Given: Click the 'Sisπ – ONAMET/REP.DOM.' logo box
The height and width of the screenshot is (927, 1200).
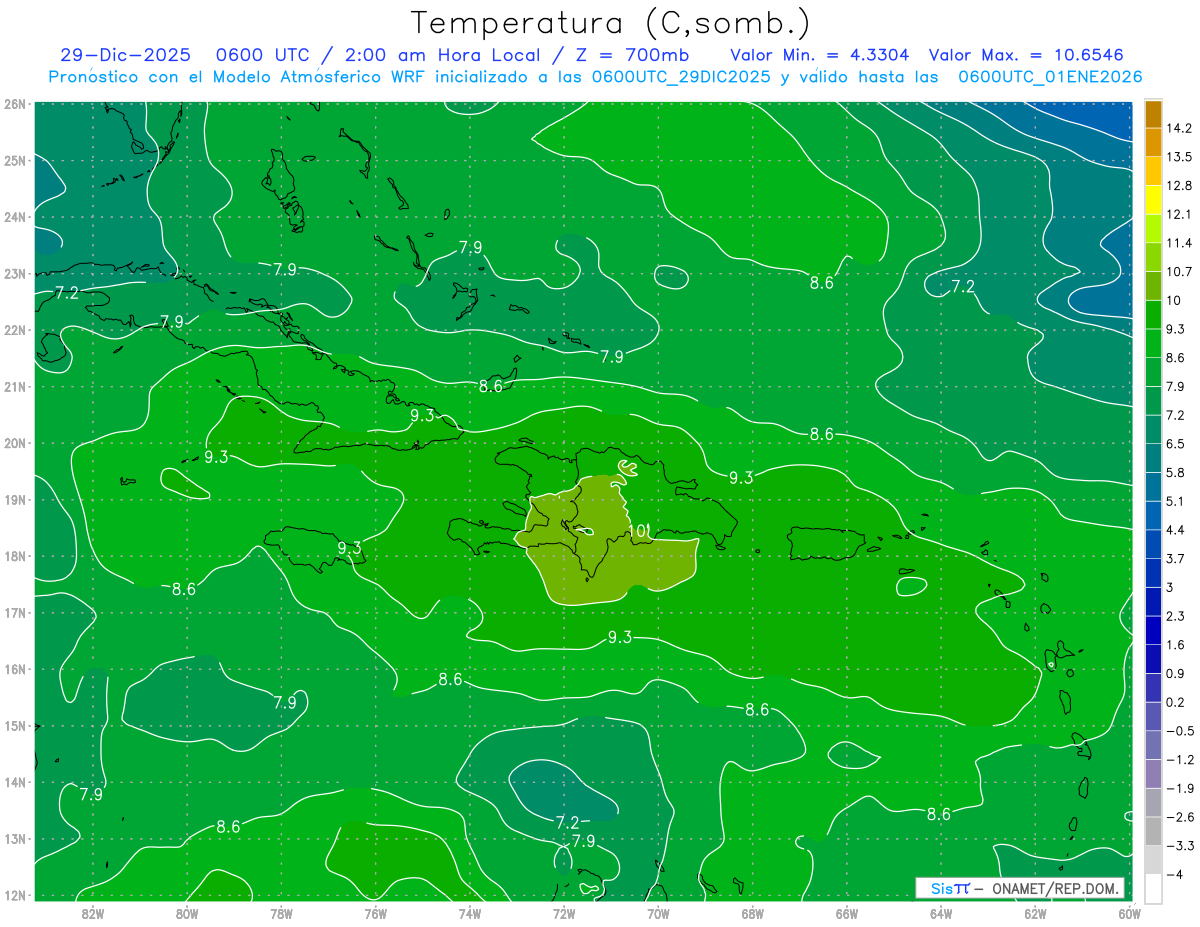Looking at the screenshot, I should [1020, 888].
